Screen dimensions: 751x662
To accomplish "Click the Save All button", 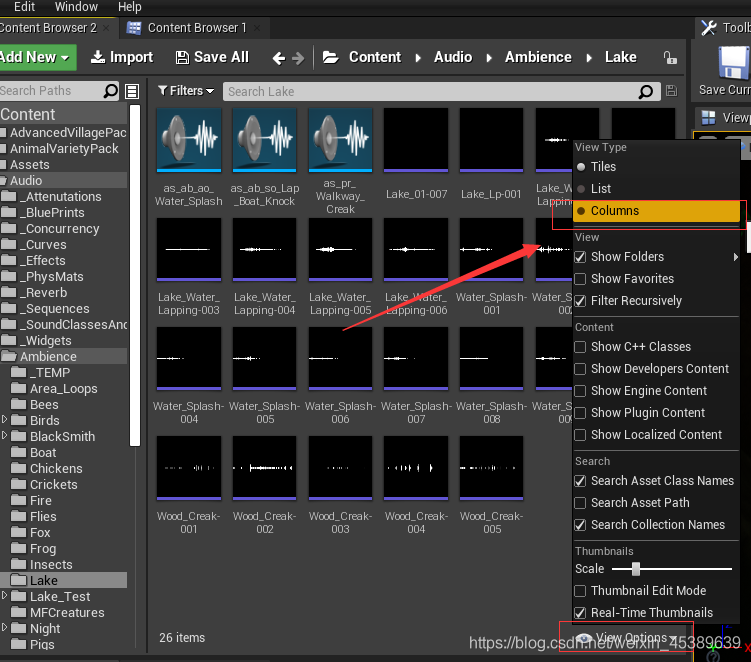I will point(212,57).
